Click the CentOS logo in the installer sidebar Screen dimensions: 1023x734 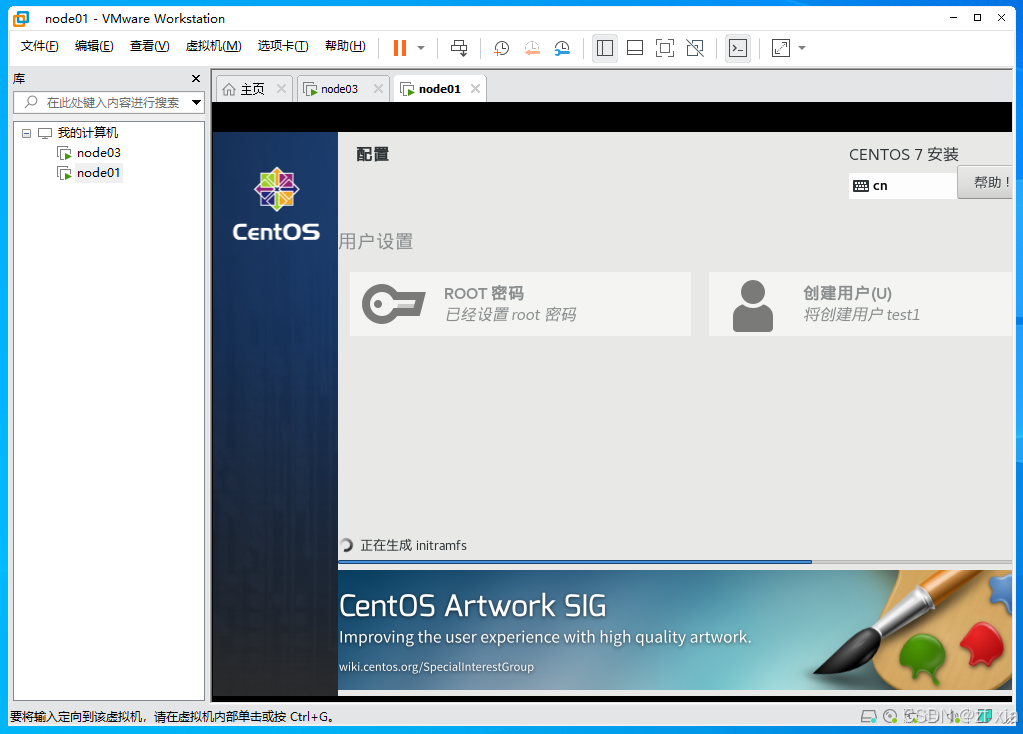coord(276,205)
